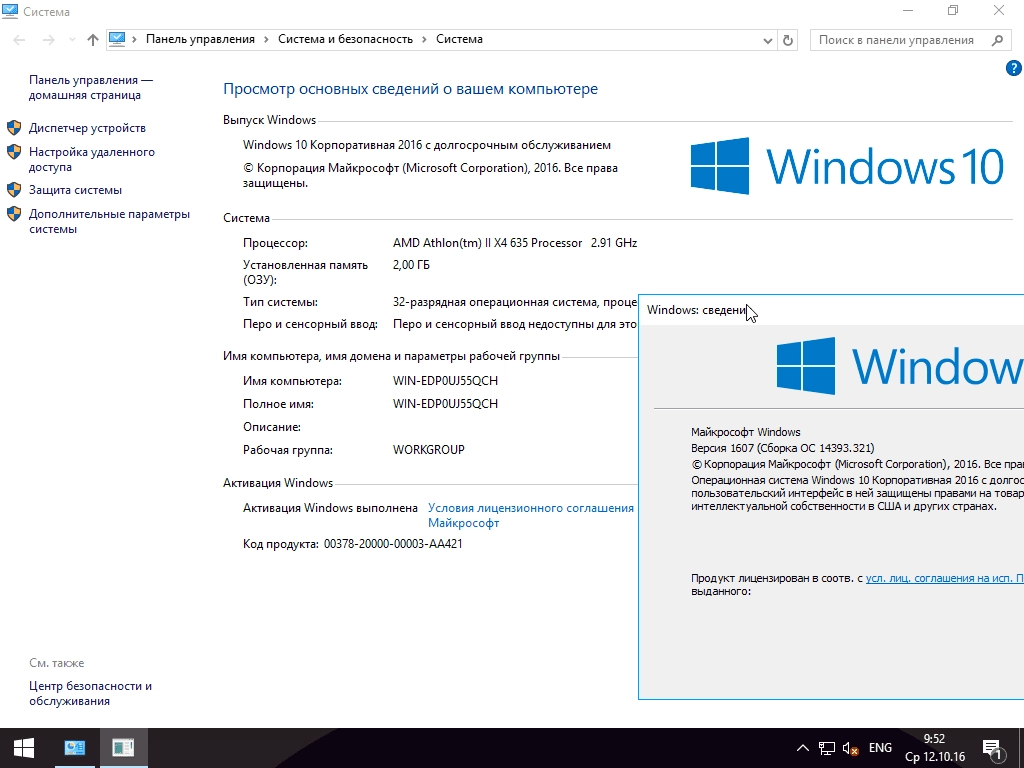Open Action Center notifications icon
Screen dimensions: 1024x768
coord(992,750)
